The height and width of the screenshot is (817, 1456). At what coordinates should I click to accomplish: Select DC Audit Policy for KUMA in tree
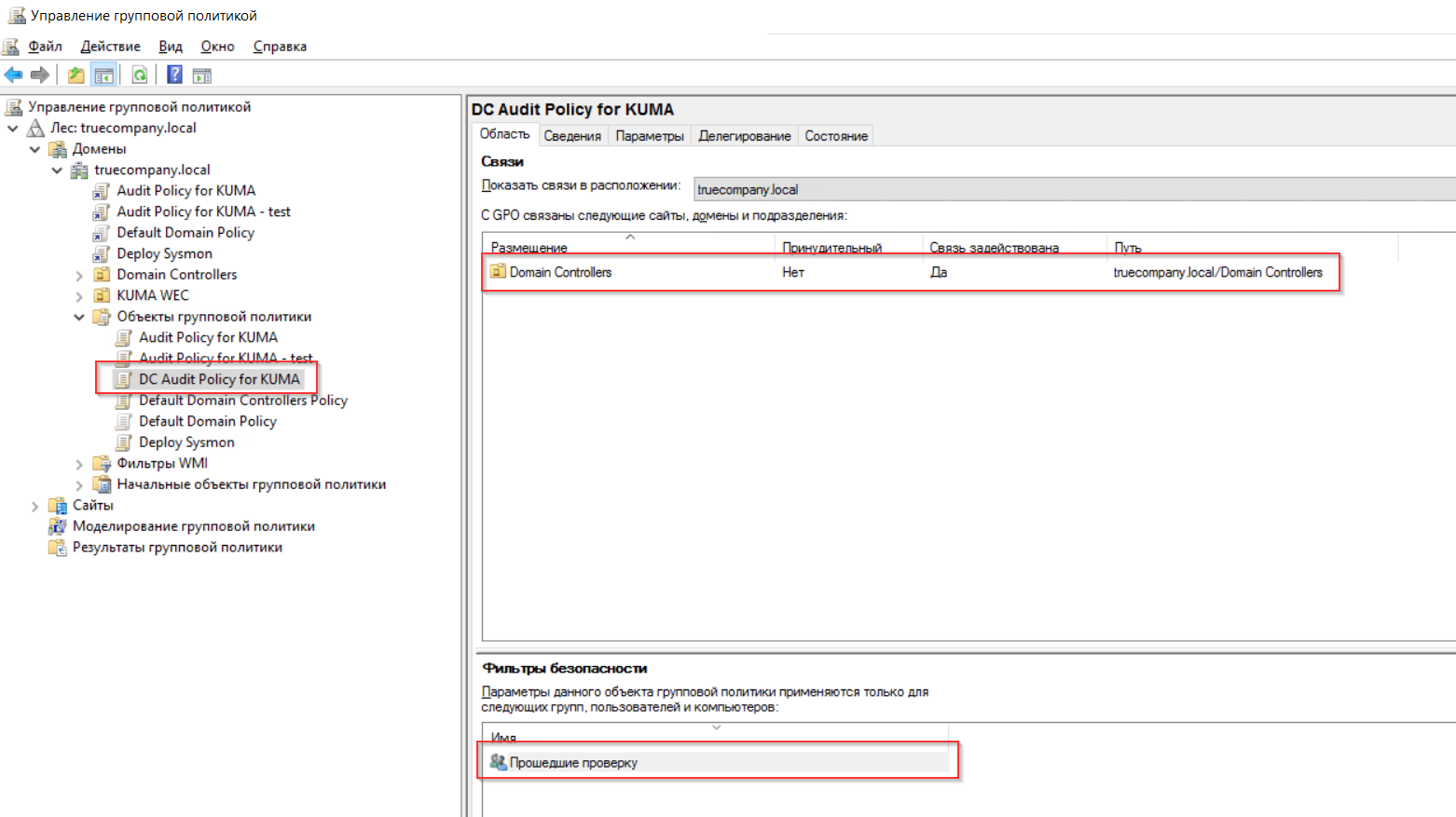coord(219,379)
